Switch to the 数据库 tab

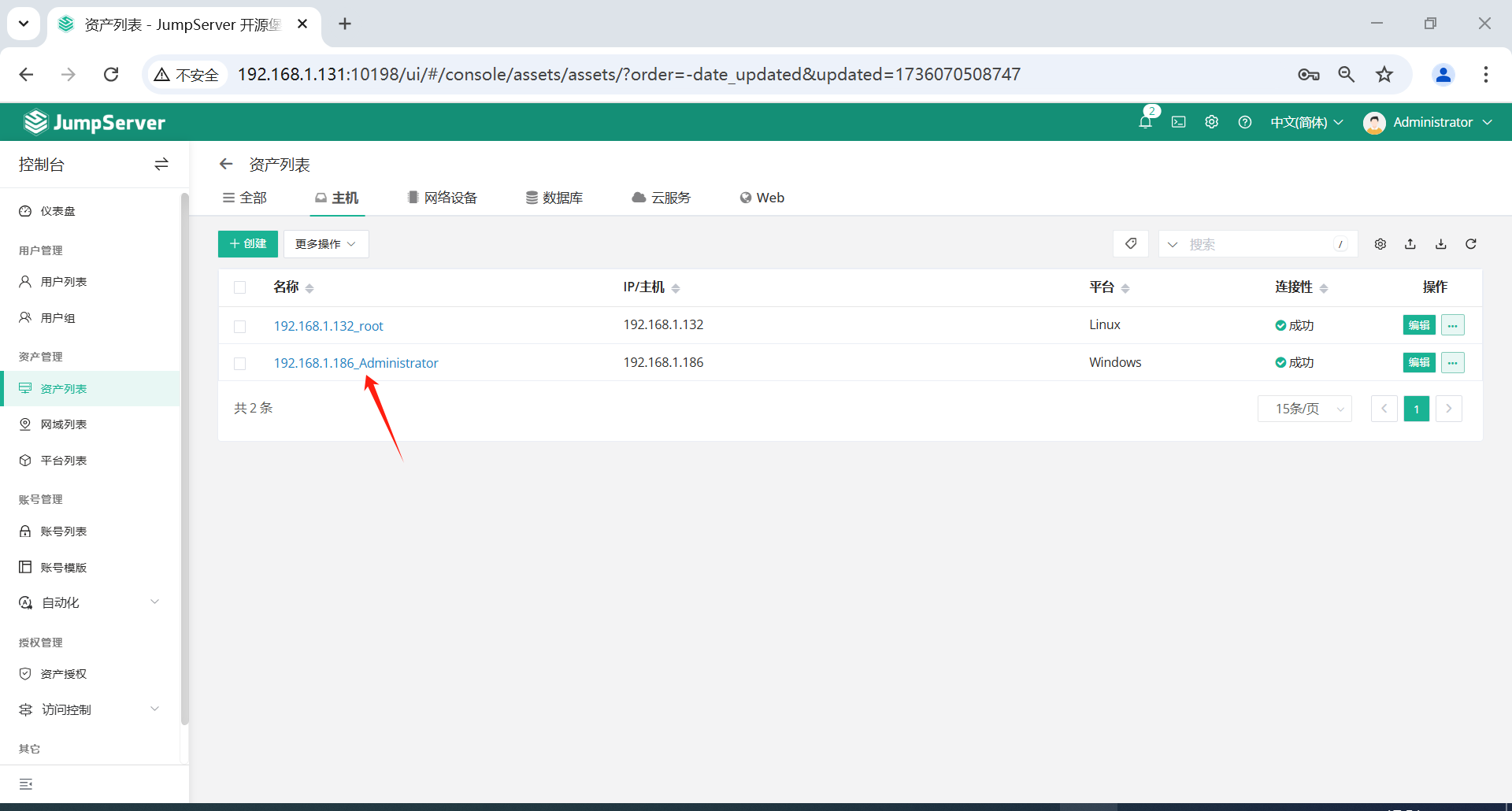click(554, 198)
